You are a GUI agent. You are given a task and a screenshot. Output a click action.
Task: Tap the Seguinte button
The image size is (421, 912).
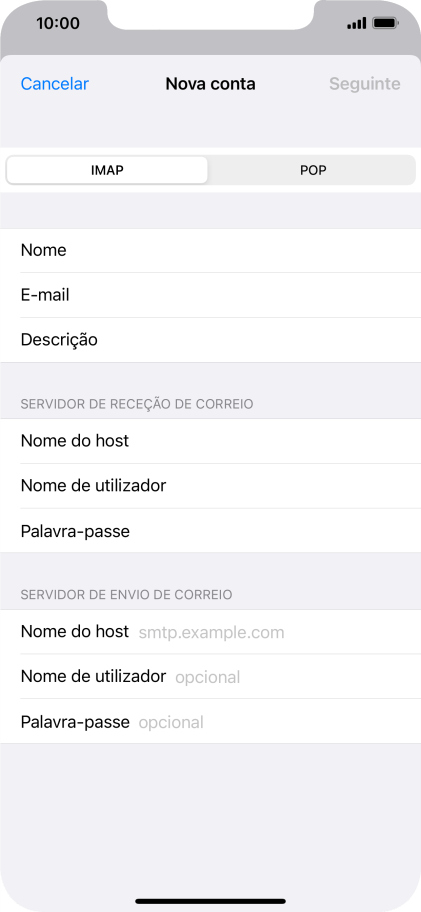(x=365, y=84)
